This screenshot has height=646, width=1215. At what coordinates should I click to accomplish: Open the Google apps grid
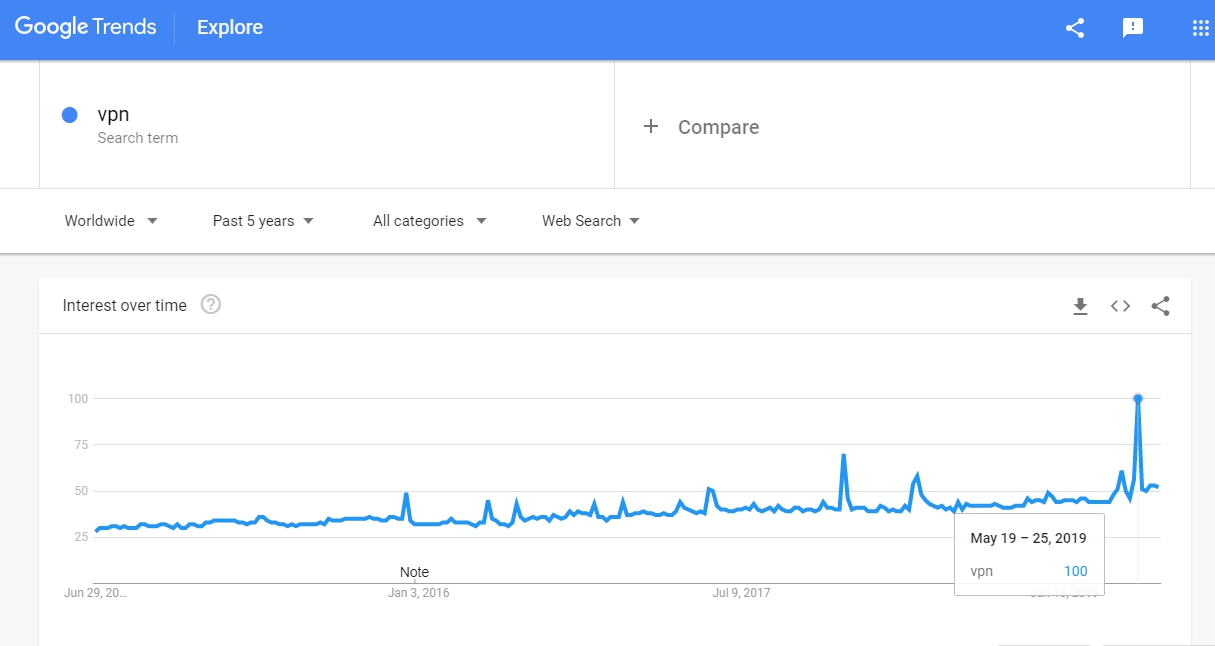[1200, 28]
